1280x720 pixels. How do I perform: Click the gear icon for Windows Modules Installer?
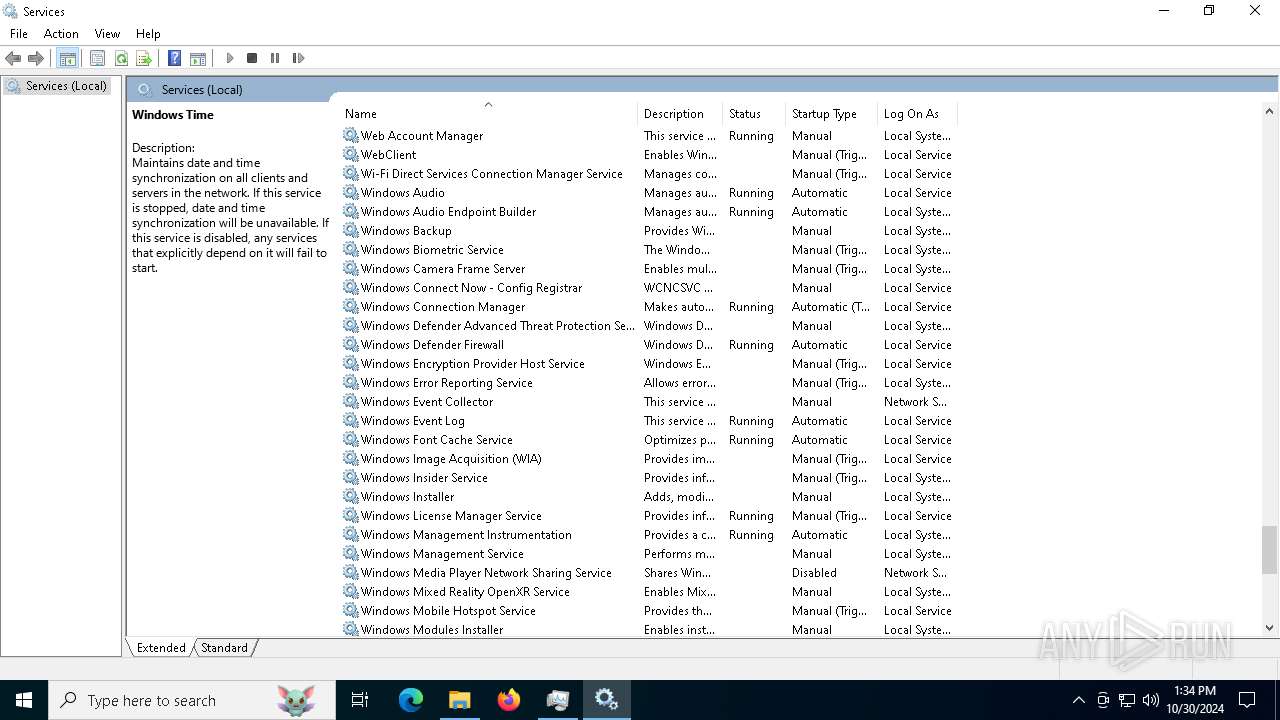click(x=350, y=629)
